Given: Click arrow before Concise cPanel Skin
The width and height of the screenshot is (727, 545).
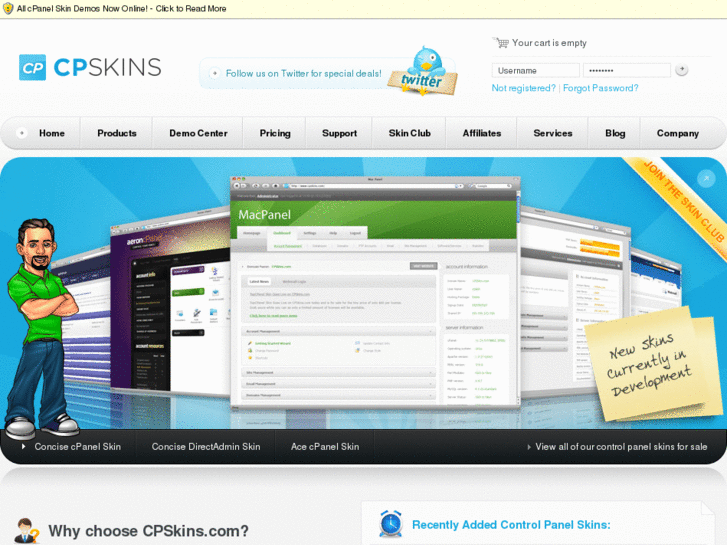Looking at the screenshot, I should click(x=24, y=447).
